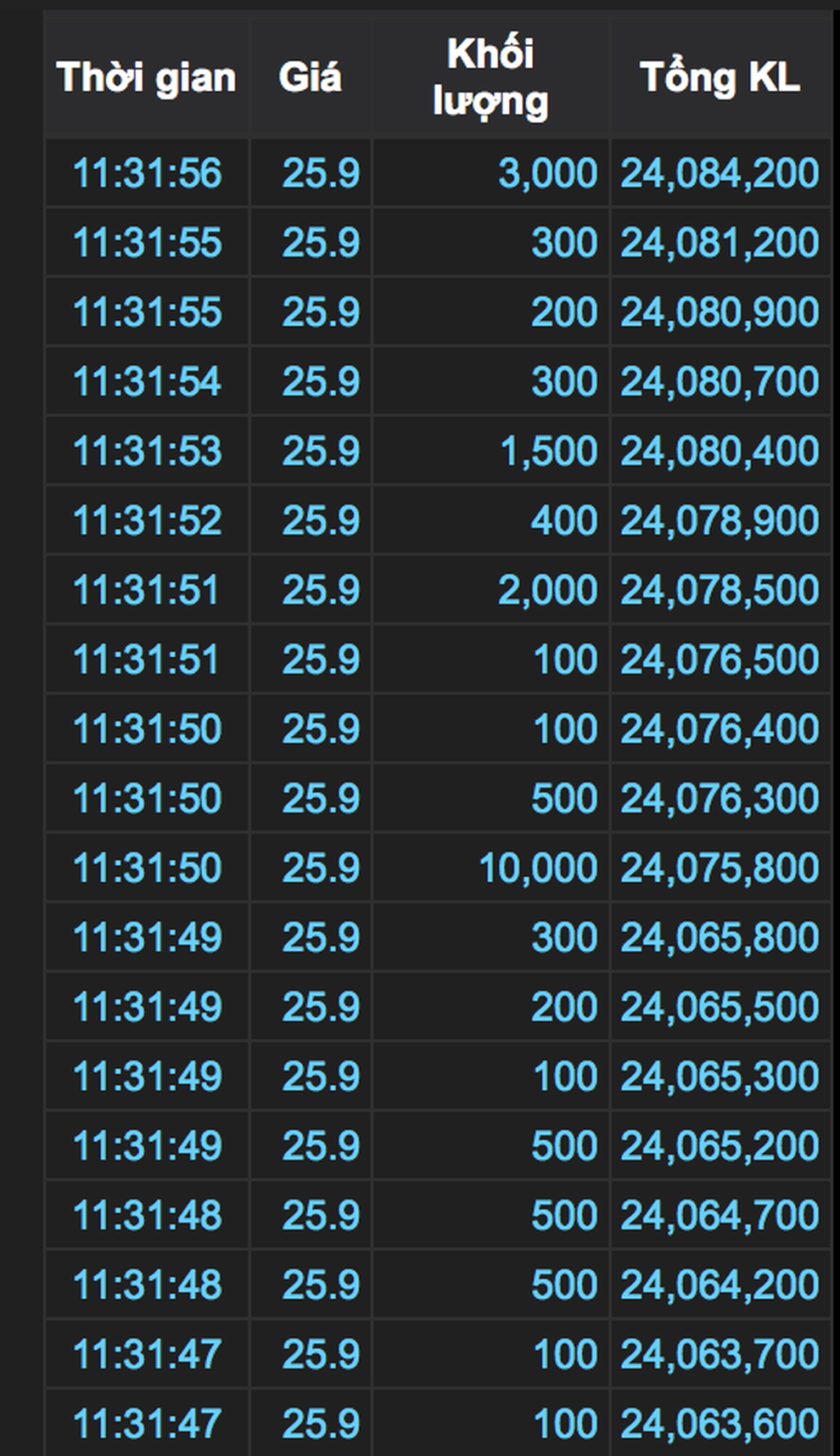
Task: Sort by the Khối lượng column header
Action: click(490, 78)
